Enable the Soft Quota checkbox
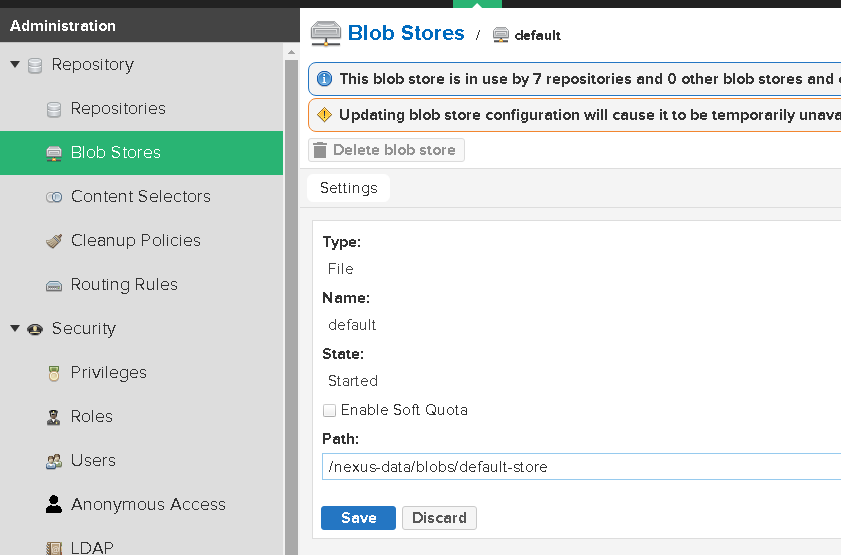The image size is (841, 555). (329, 410)
